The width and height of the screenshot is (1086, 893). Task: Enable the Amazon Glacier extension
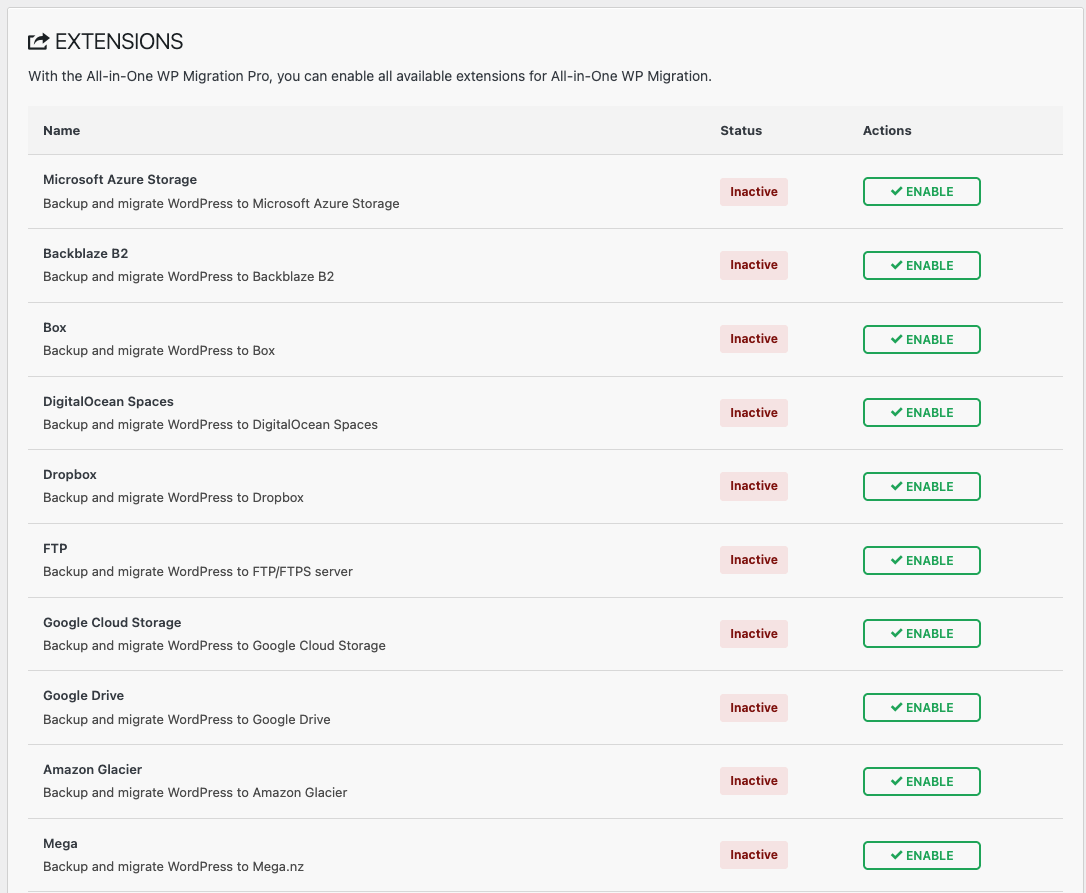tap(921, 782)
